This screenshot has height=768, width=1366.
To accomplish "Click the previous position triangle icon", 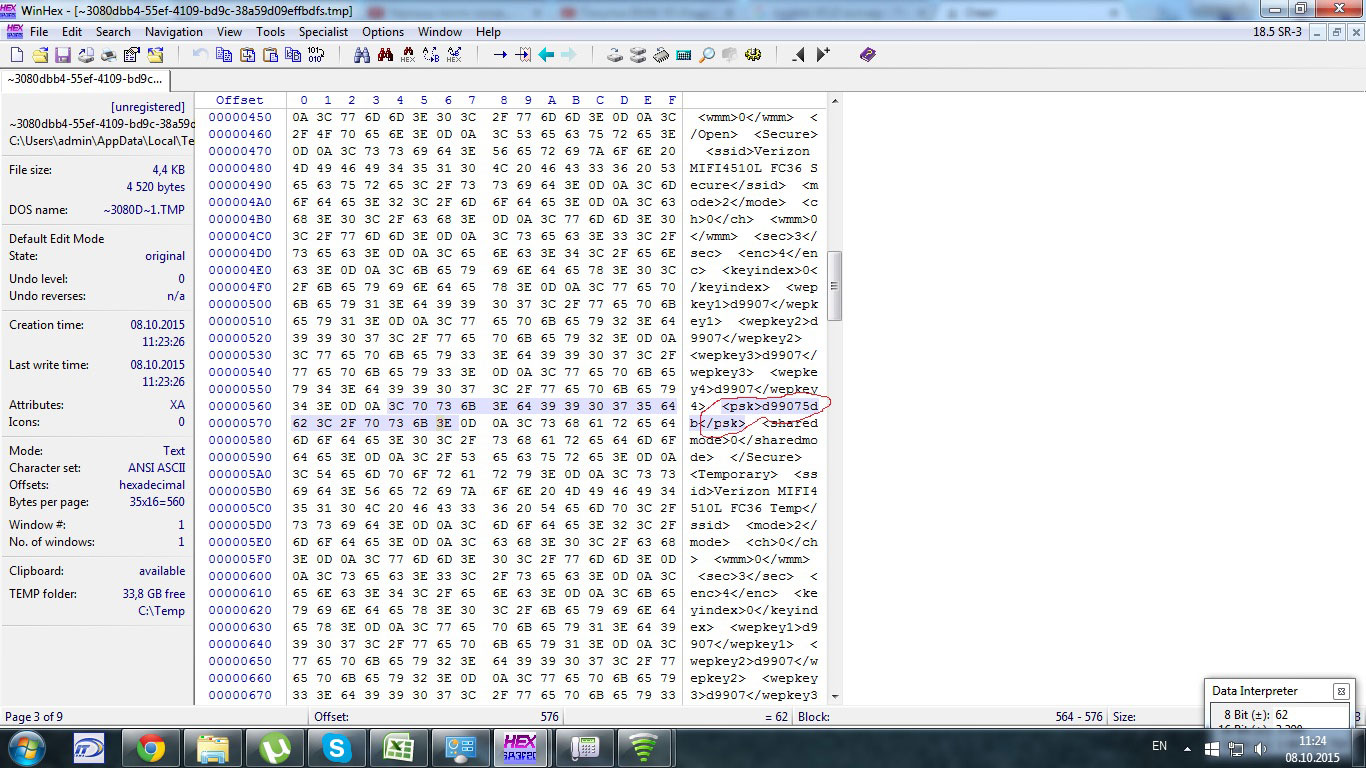I will point(799,55).
